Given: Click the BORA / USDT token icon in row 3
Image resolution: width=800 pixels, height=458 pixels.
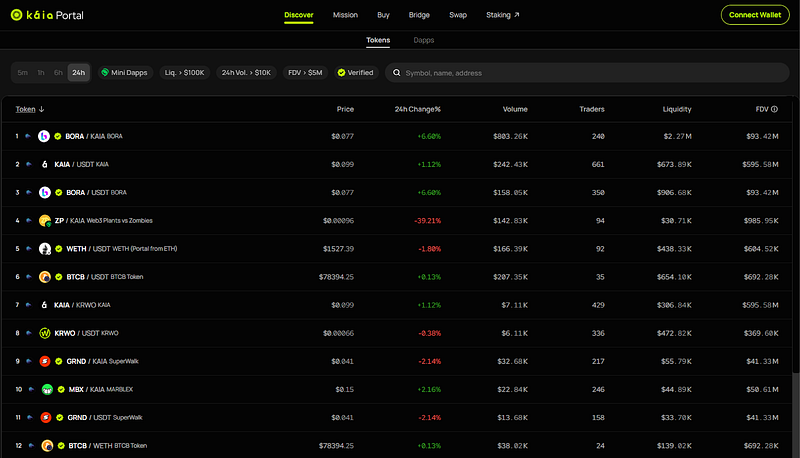Looking at the screenshot, I should click(45, 192).
